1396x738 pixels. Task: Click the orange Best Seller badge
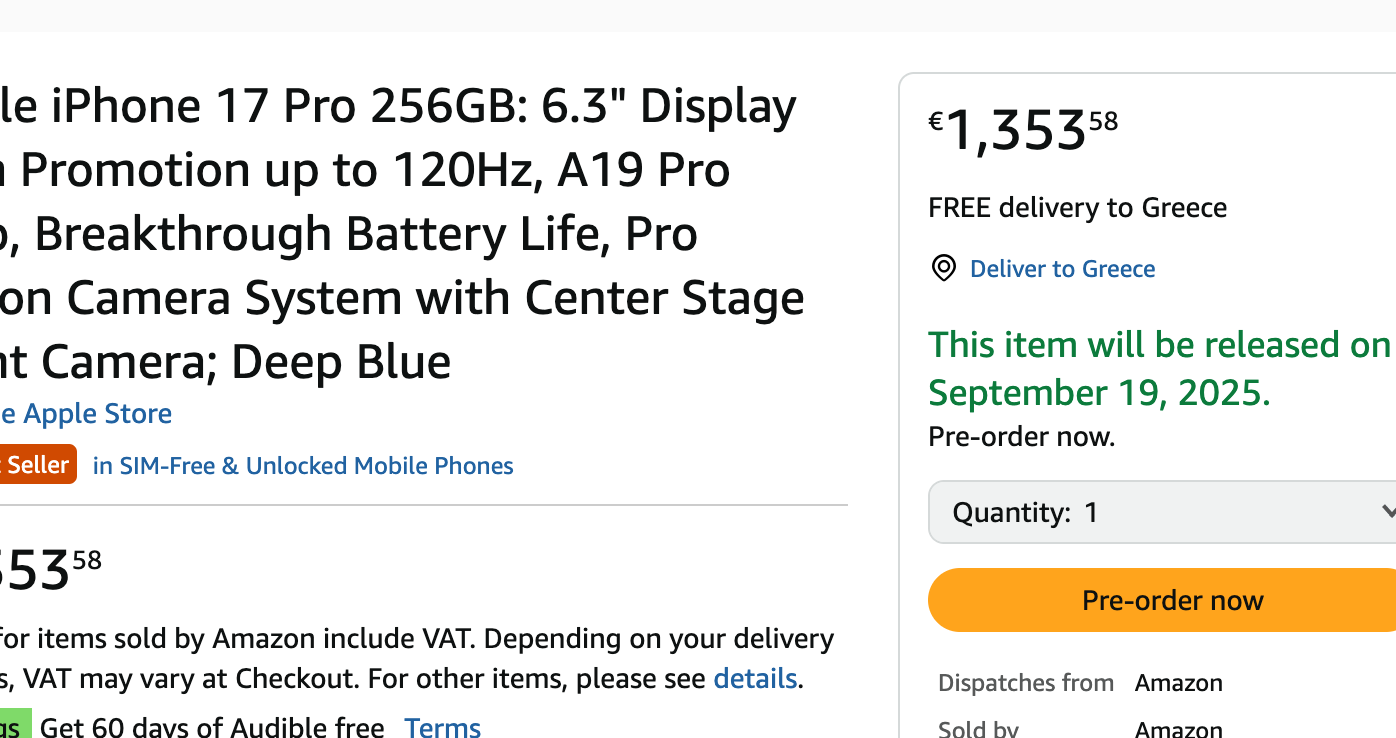[x=38, y=465]
